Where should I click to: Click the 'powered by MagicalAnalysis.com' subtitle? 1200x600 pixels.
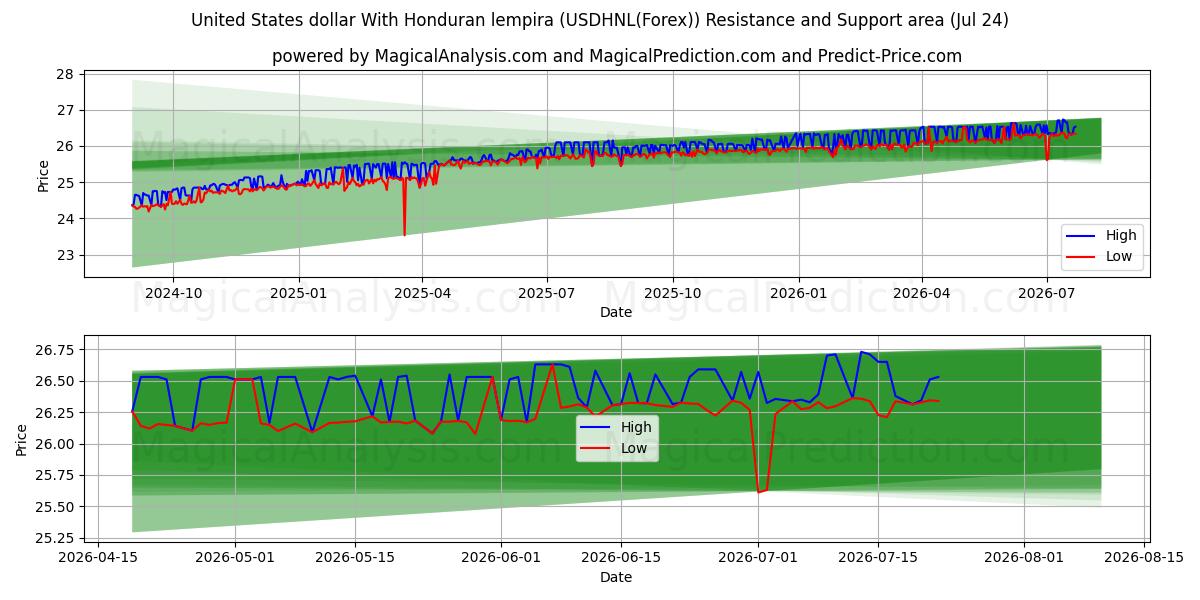[617, 56]
